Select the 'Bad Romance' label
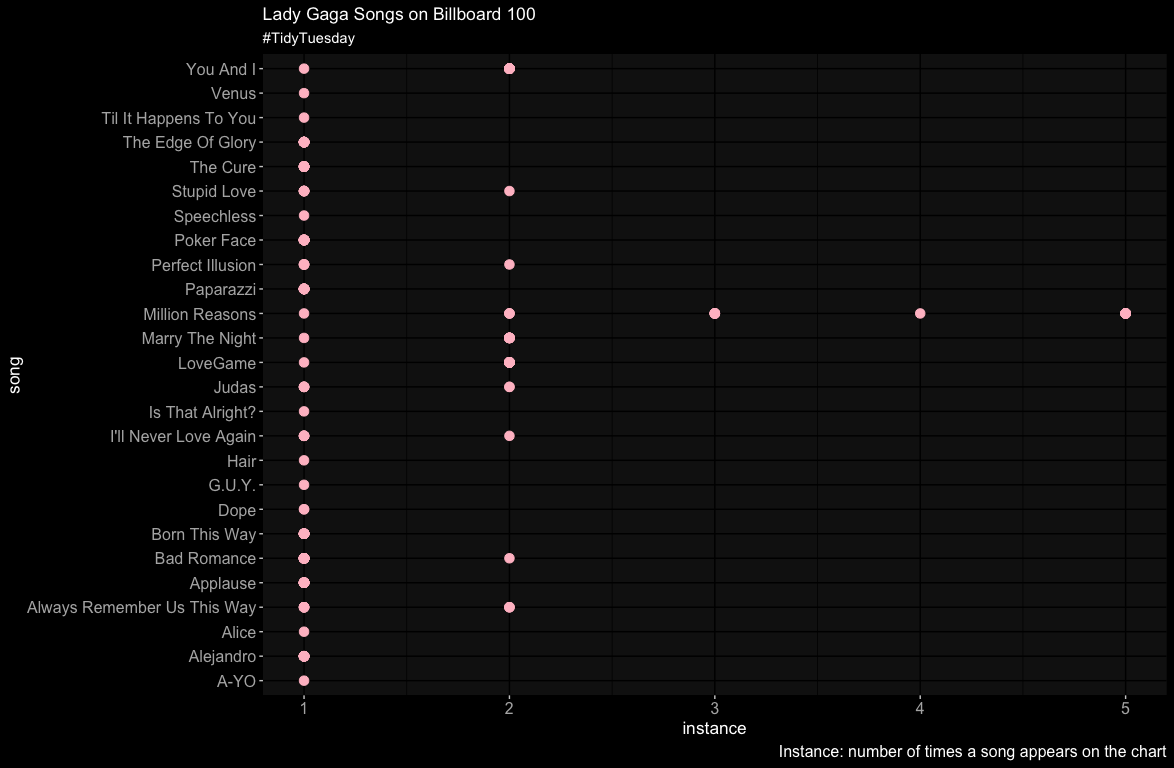Image resolution: width=1174 pixels, height=768 pixels. [206, 558]
